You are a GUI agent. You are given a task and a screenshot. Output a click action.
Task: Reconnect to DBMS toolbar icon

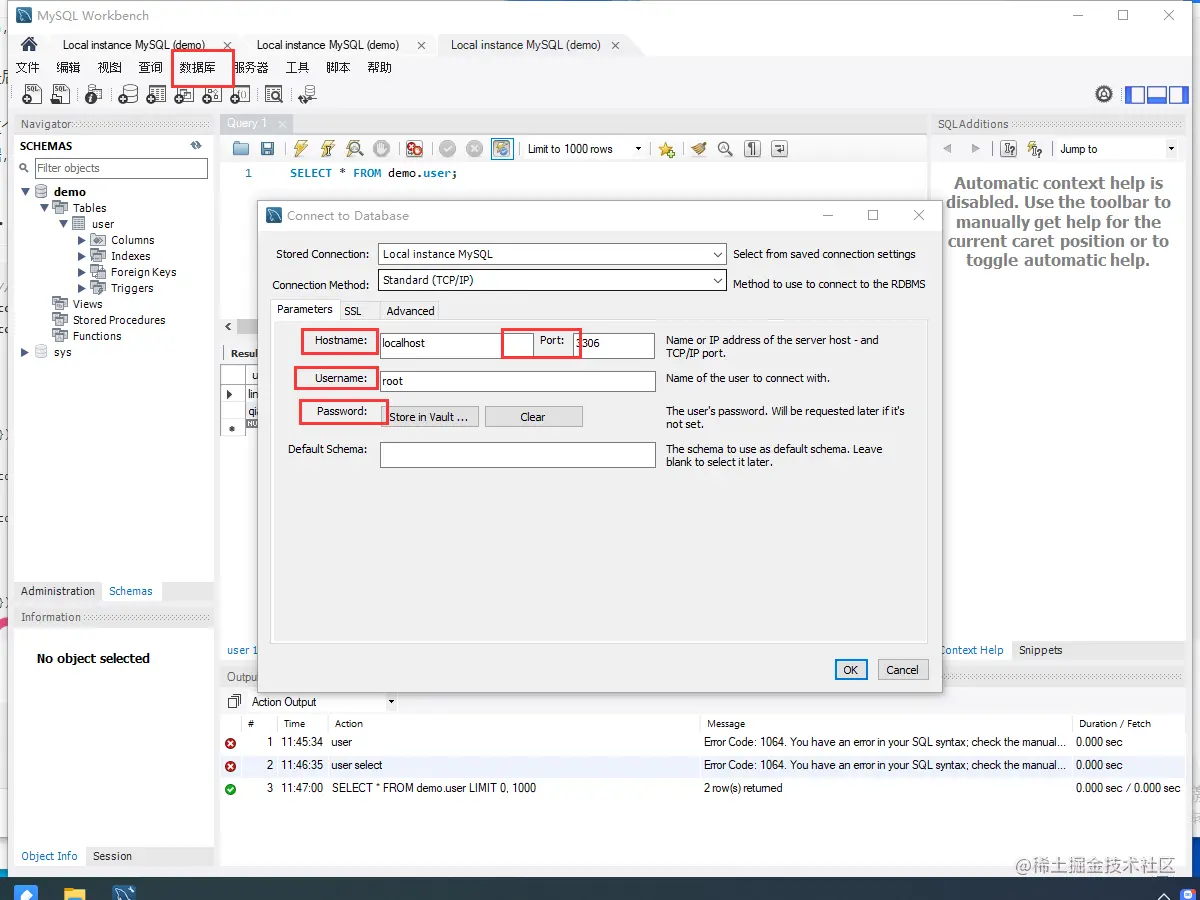307,94
